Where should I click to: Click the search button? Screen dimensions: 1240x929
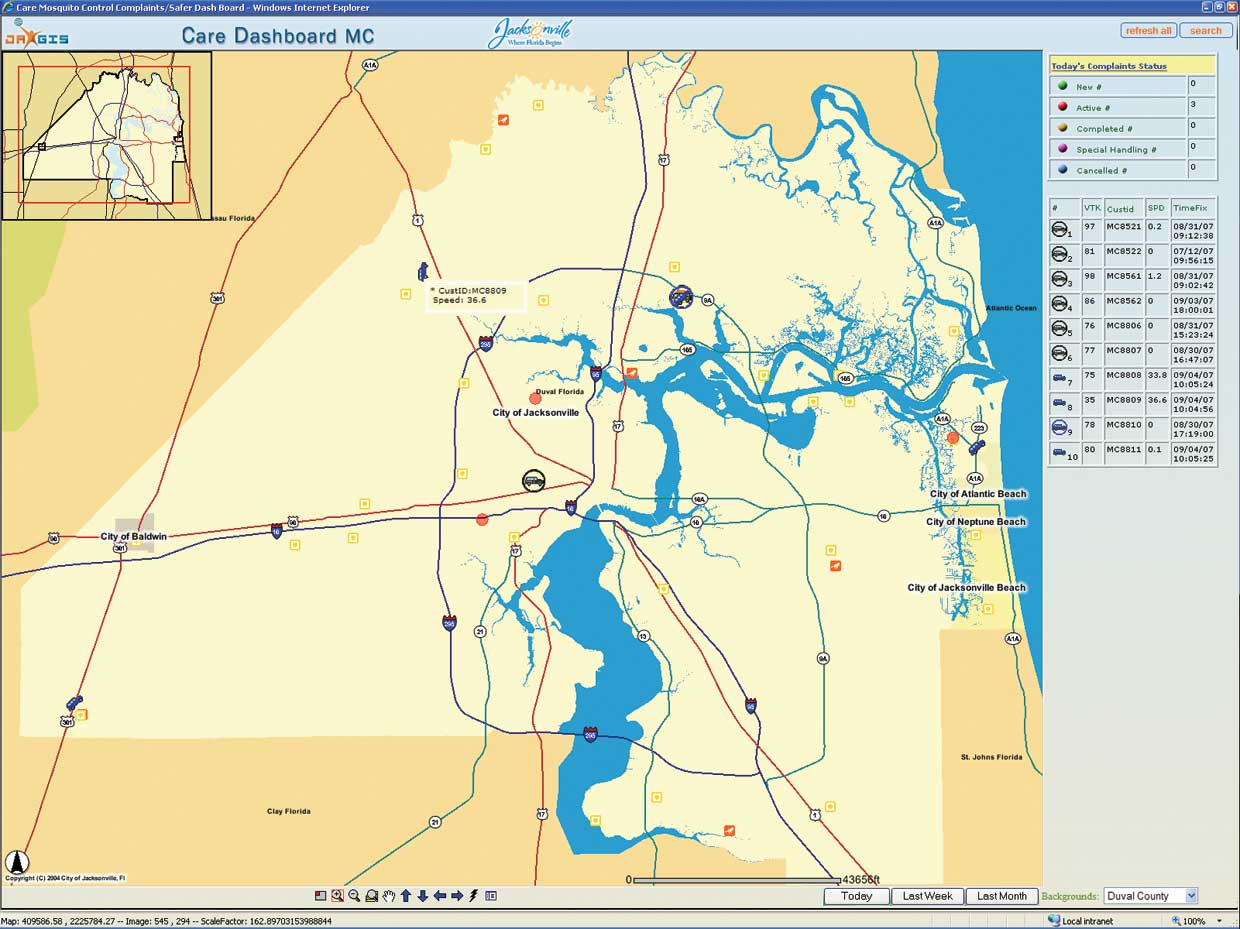pyautogui.click(x=1206, y=31)
